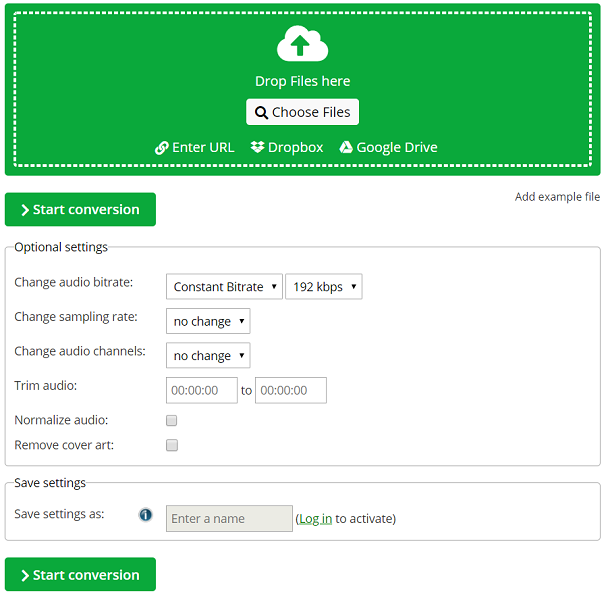Click the Google Drive logo icon
The image size is (610, 600).
tap(346, 147)
